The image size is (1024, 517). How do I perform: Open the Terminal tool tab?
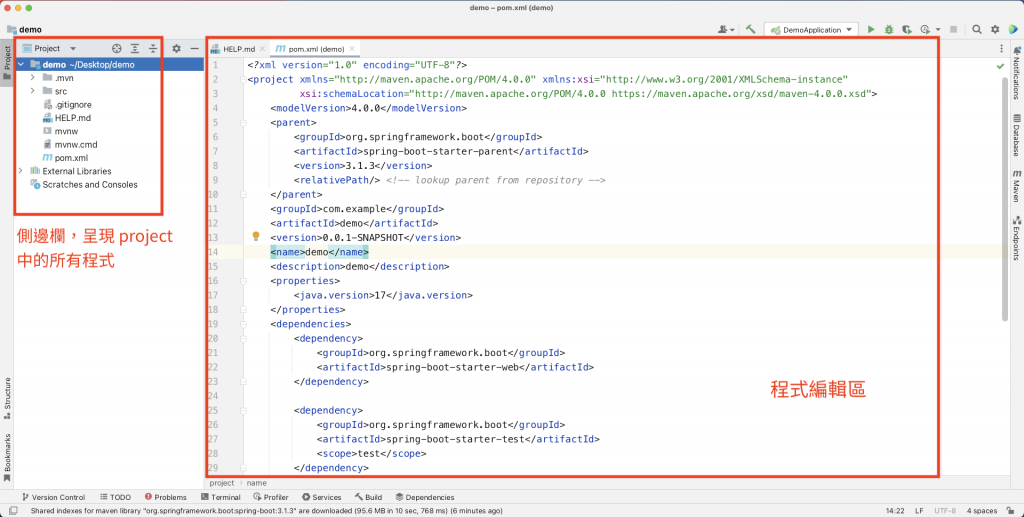click(221, 497)
